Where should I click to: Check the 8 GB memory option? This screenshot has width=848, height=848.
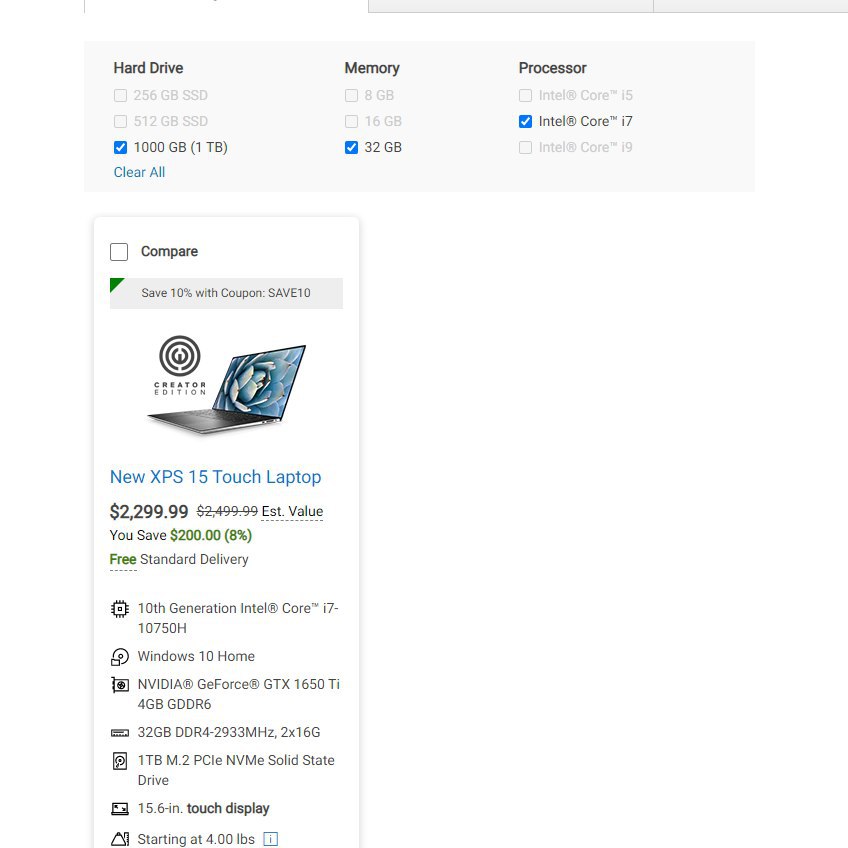352,96
